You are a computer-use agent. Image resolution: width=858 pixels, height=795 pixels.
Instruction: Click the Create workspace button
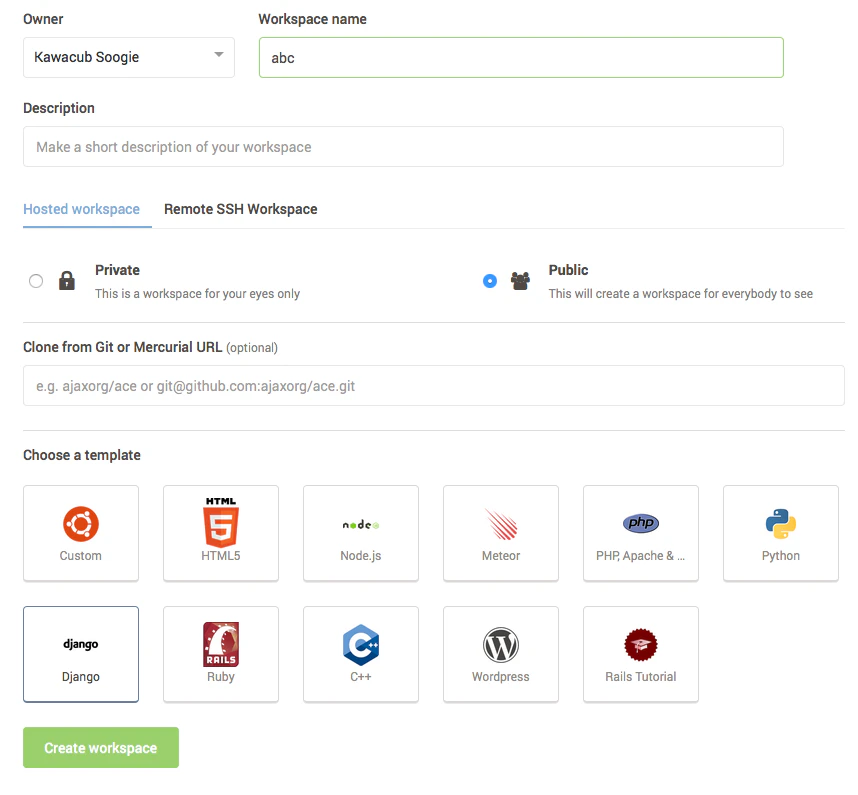click(101, 747)
